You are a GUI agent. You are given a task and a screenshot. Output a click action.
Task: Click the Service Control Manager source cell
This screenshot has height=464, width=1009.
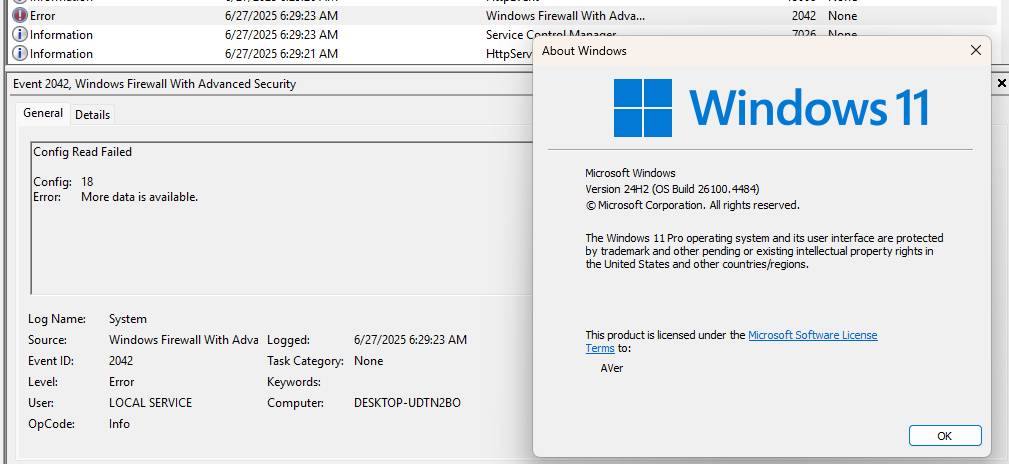(x=551, y=35)
